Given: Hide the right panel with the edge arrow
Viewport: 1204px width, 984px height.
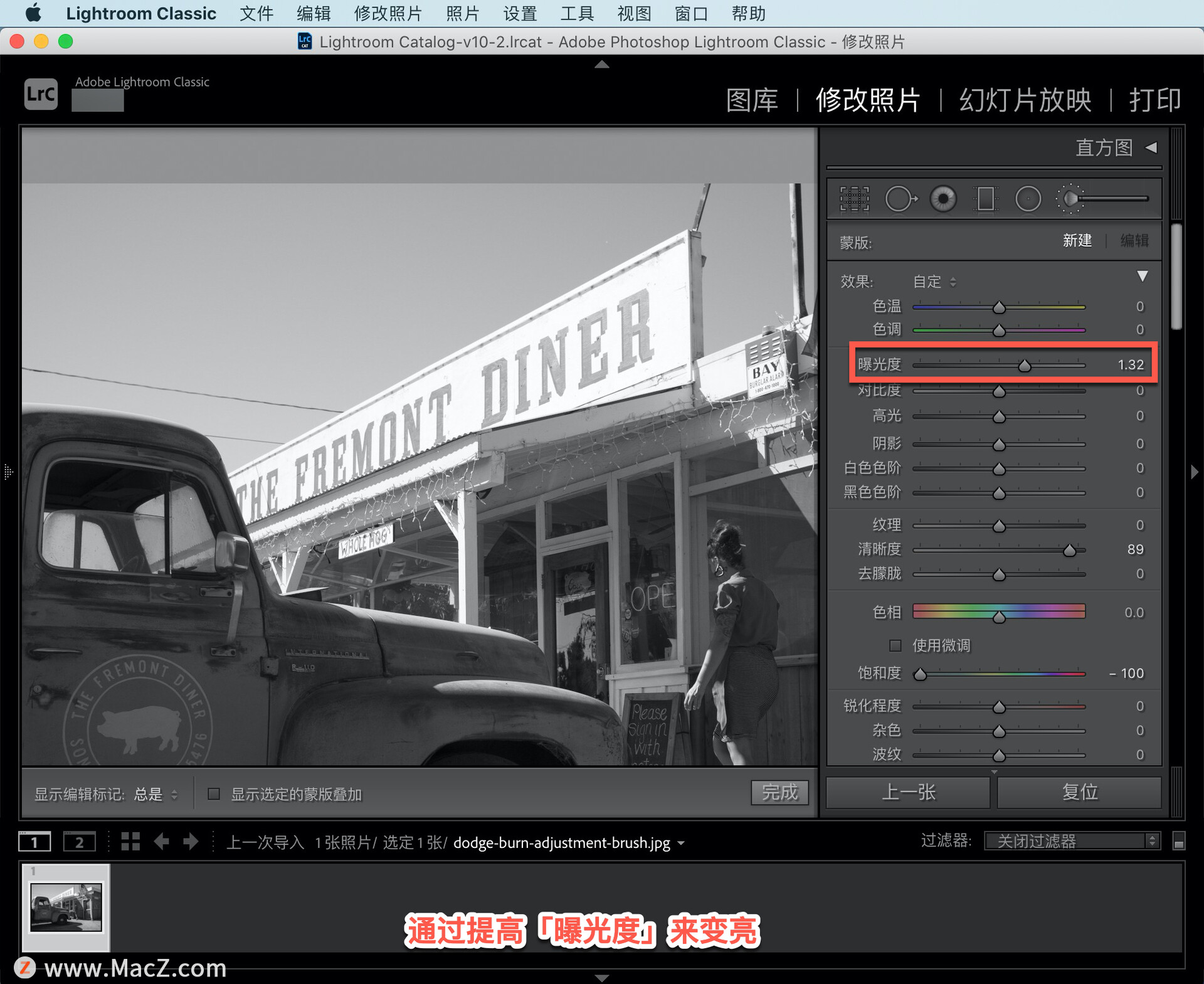Looking at the screenshot, I should point(1195,472).
